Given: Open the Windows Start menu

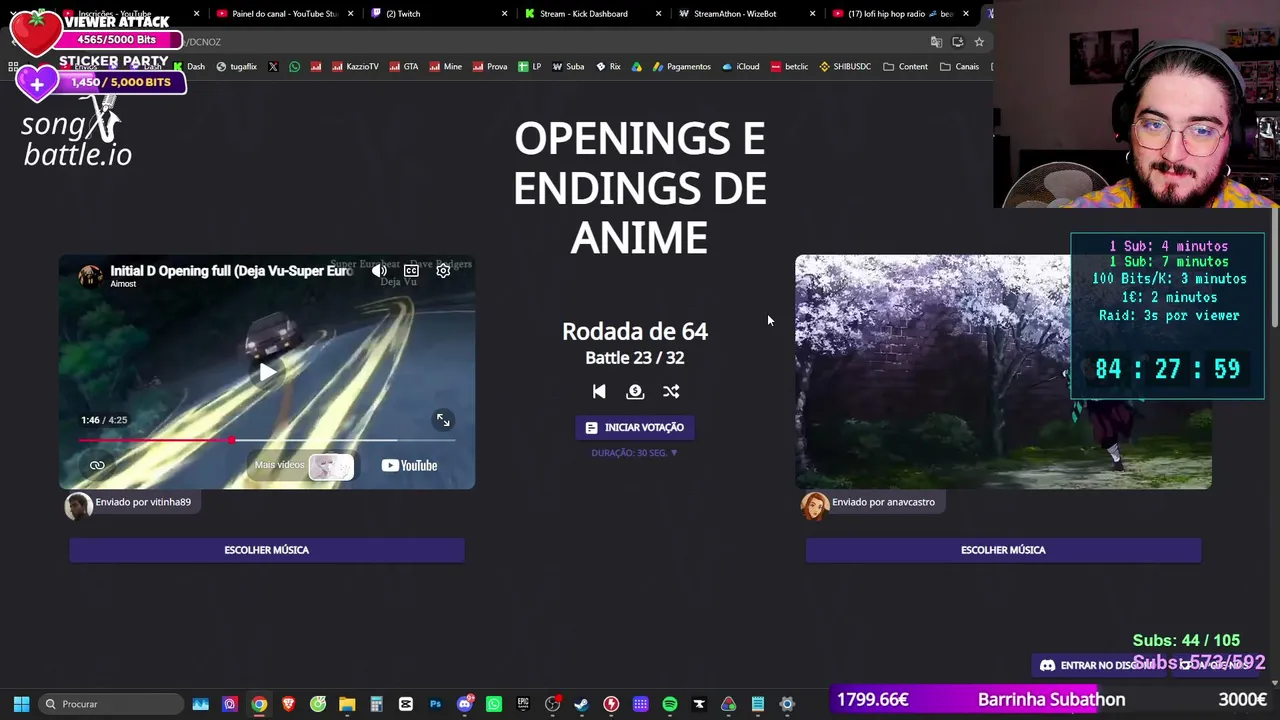Looking at the screenshot, I should pyautogui.click(x=21, y=704).
